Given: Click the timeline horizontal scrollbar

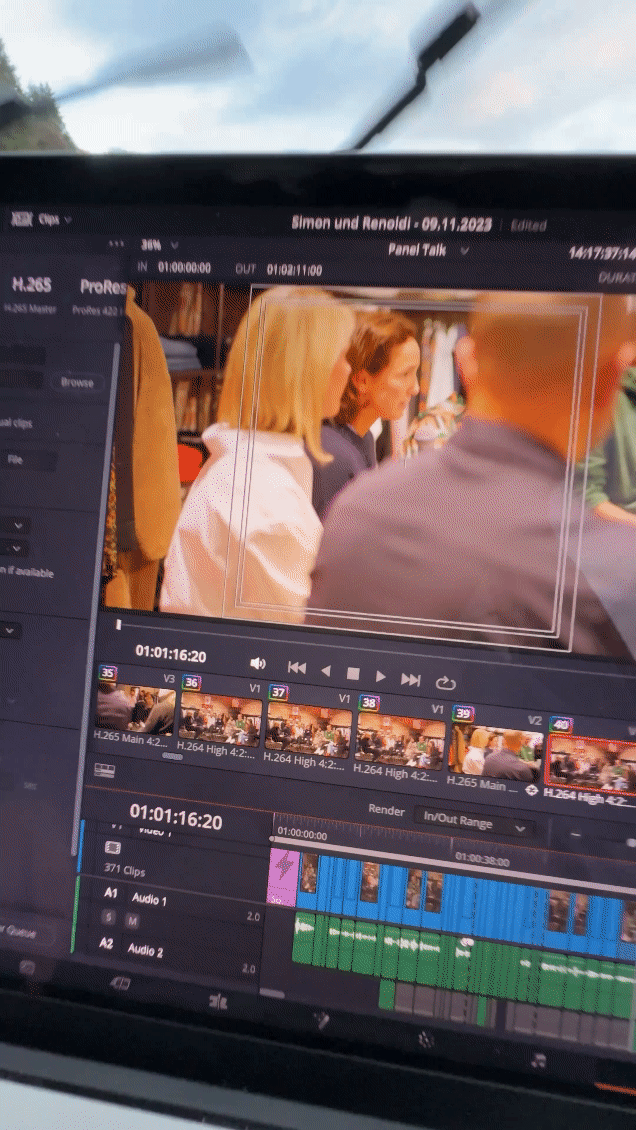Looking at the screenshot, I should (272, 993).
